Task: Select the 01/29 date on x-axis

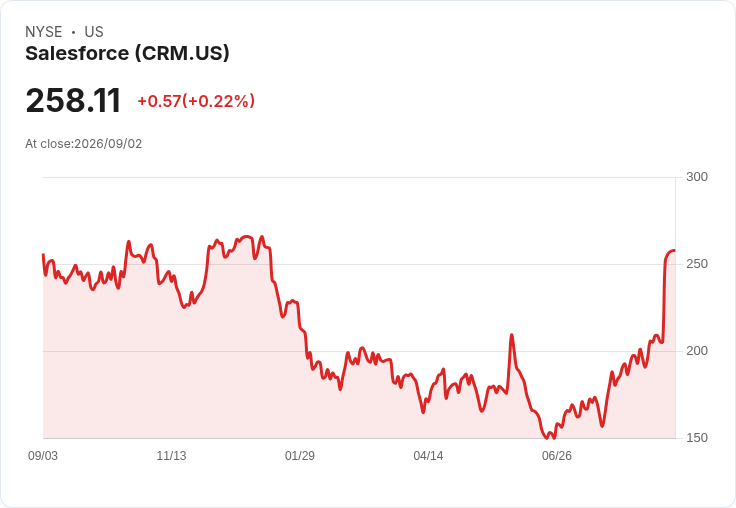Action: point(299,455)
